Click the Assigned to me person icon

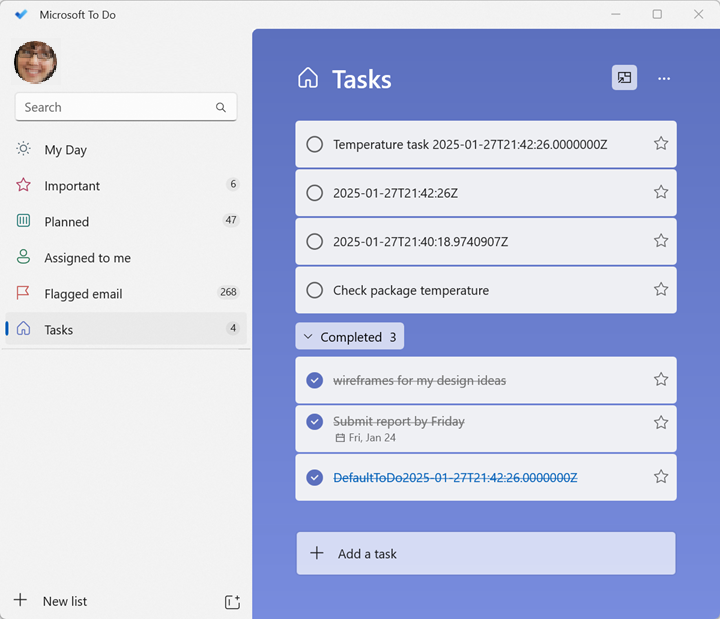tap(23, 257)
